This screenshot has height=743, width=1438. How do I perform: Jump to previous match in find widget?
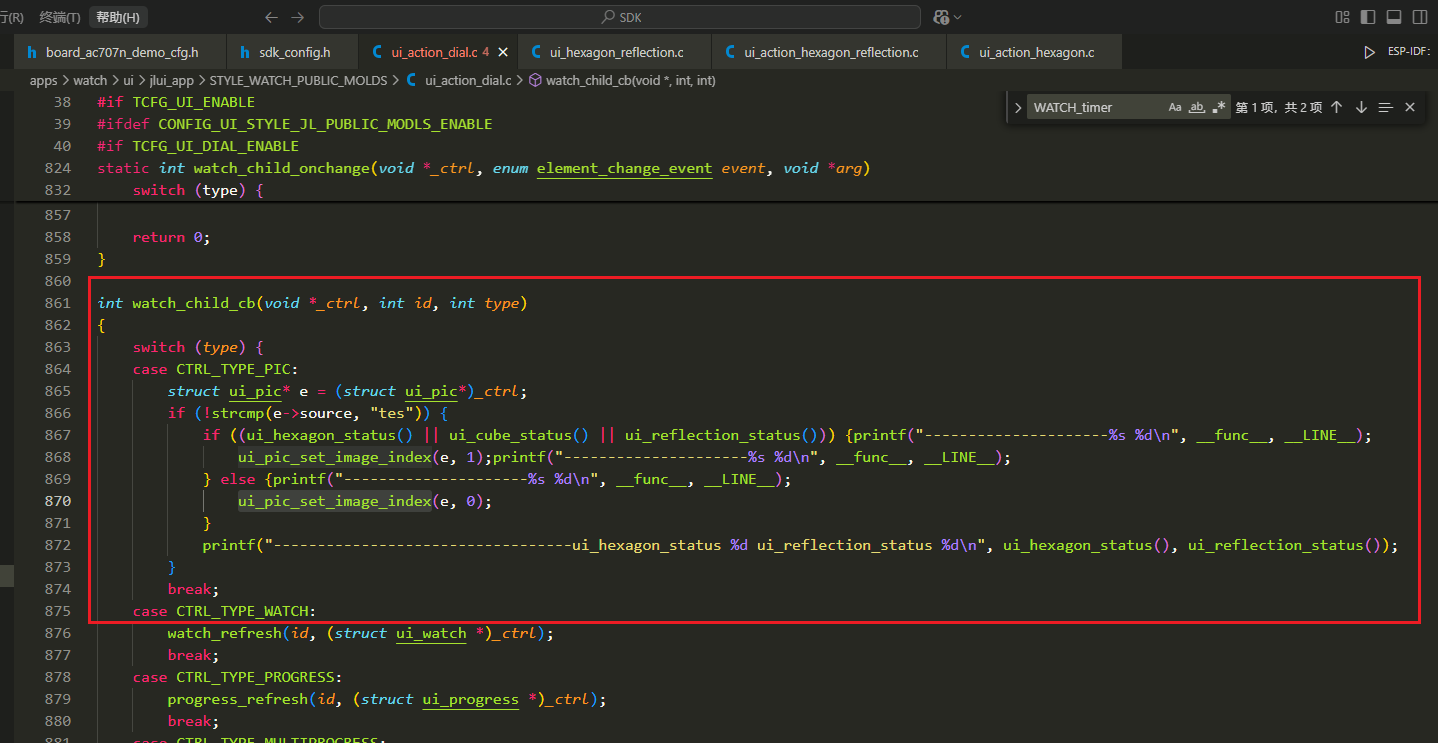coord(1336,107)
